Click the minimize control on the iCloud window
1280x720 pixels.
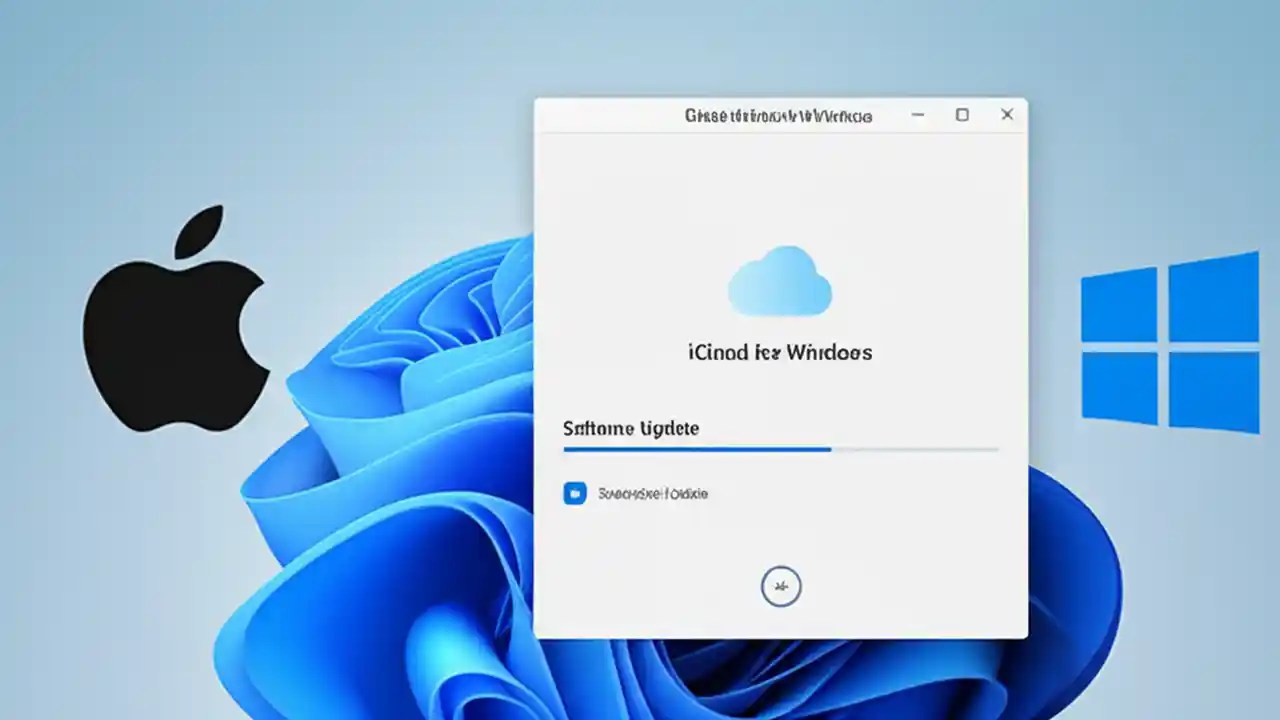(x=917, y=115)
